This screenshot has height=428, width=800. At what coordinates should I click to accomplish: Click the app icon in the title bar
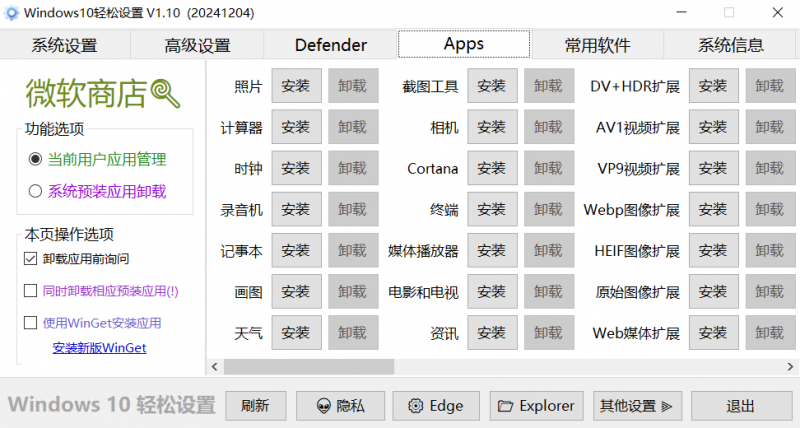pyautogui.click(x=10, y=12)
